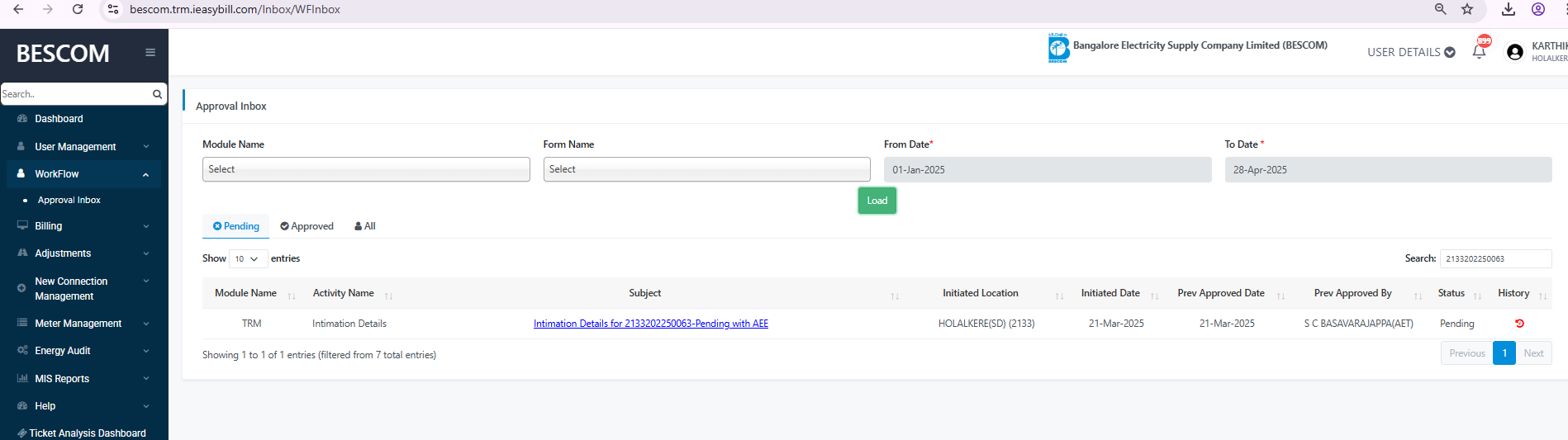
Task: Open site information icon in address bar
Action: [113, 9]
